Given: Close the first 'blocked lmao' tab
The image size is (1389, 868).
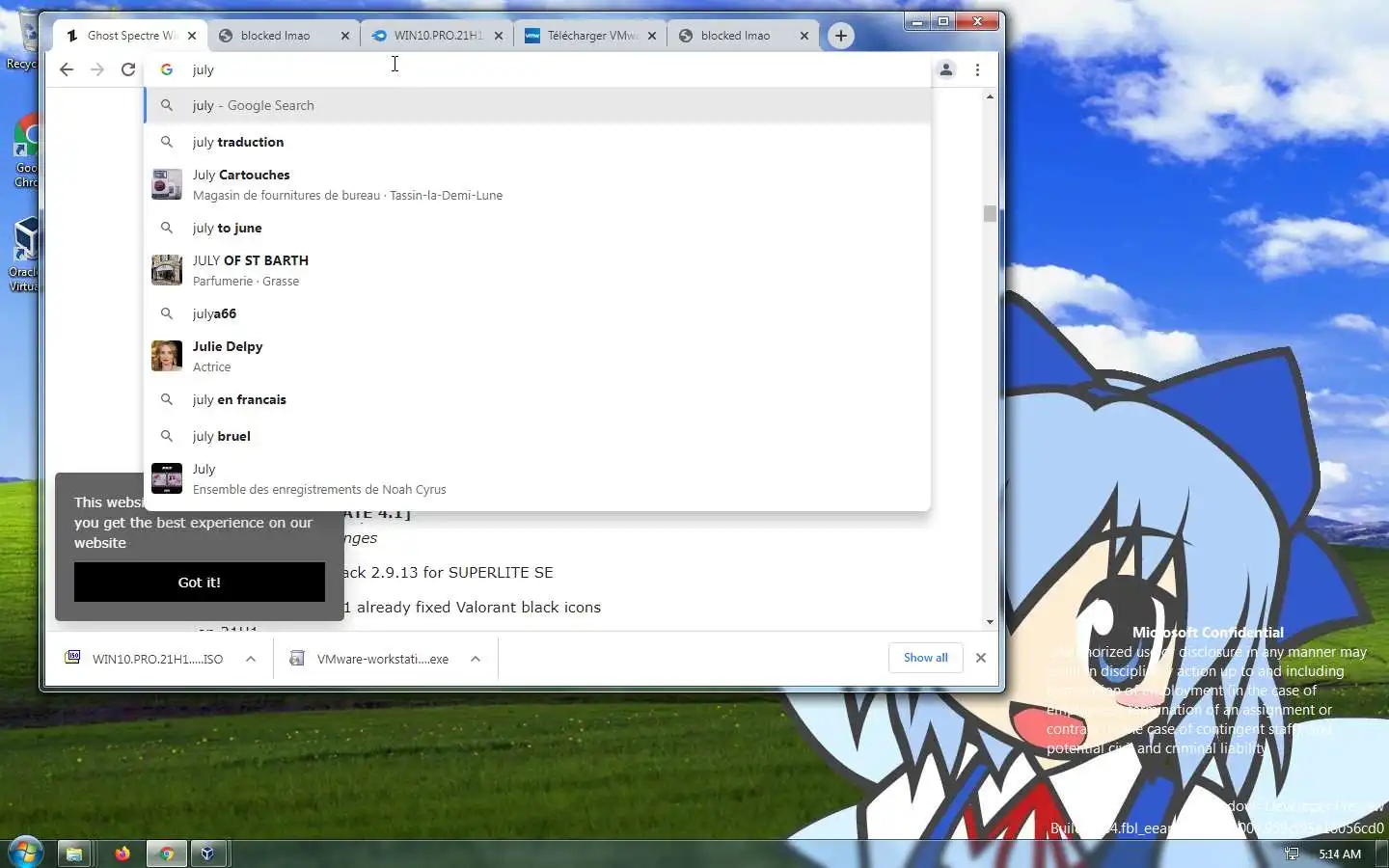Looking at the screenshot, I should tap(345, 36).
